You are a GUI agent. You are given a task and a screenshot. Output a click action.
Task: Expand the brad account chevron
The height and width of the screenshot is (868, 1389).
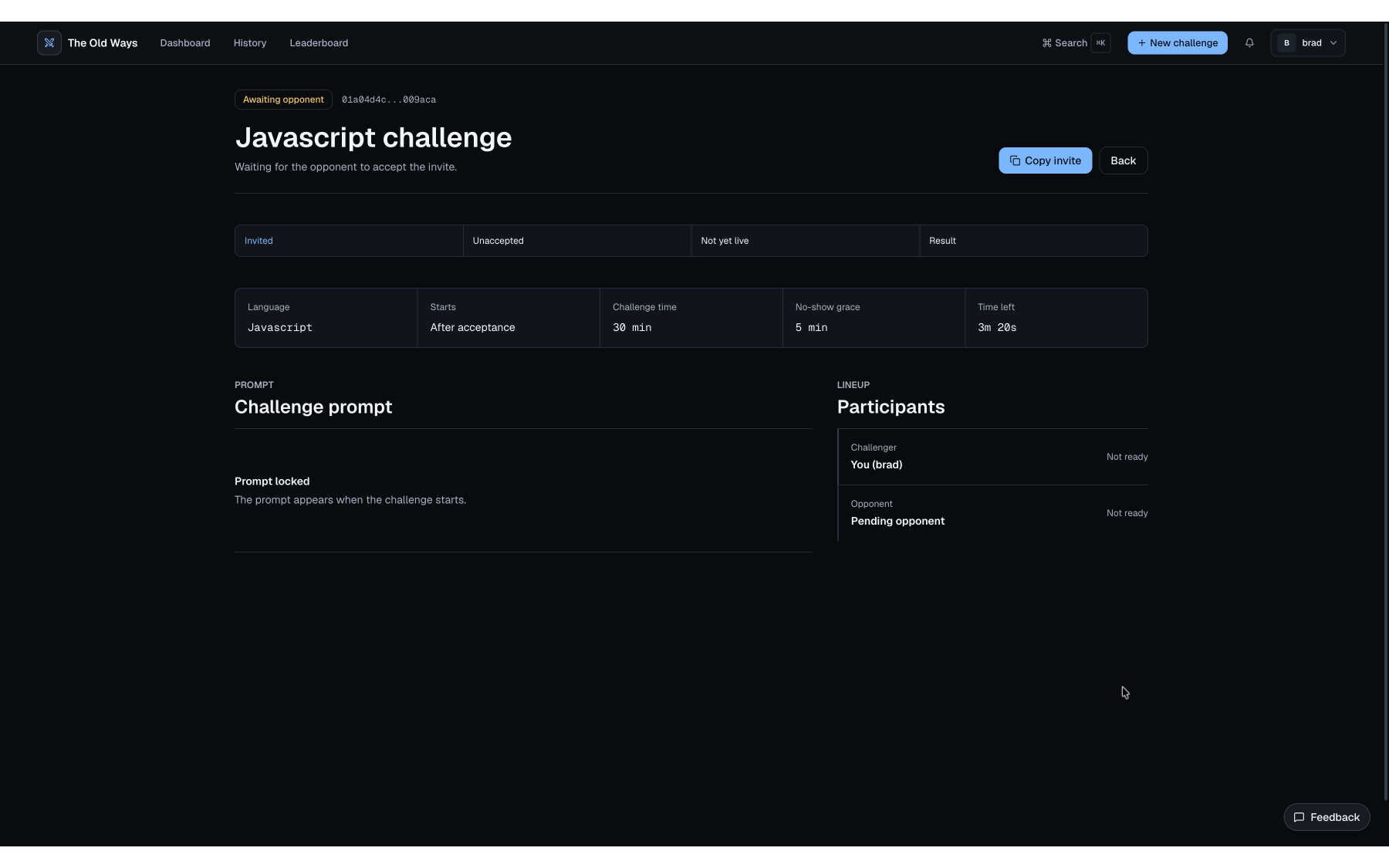click(1333, 43)
